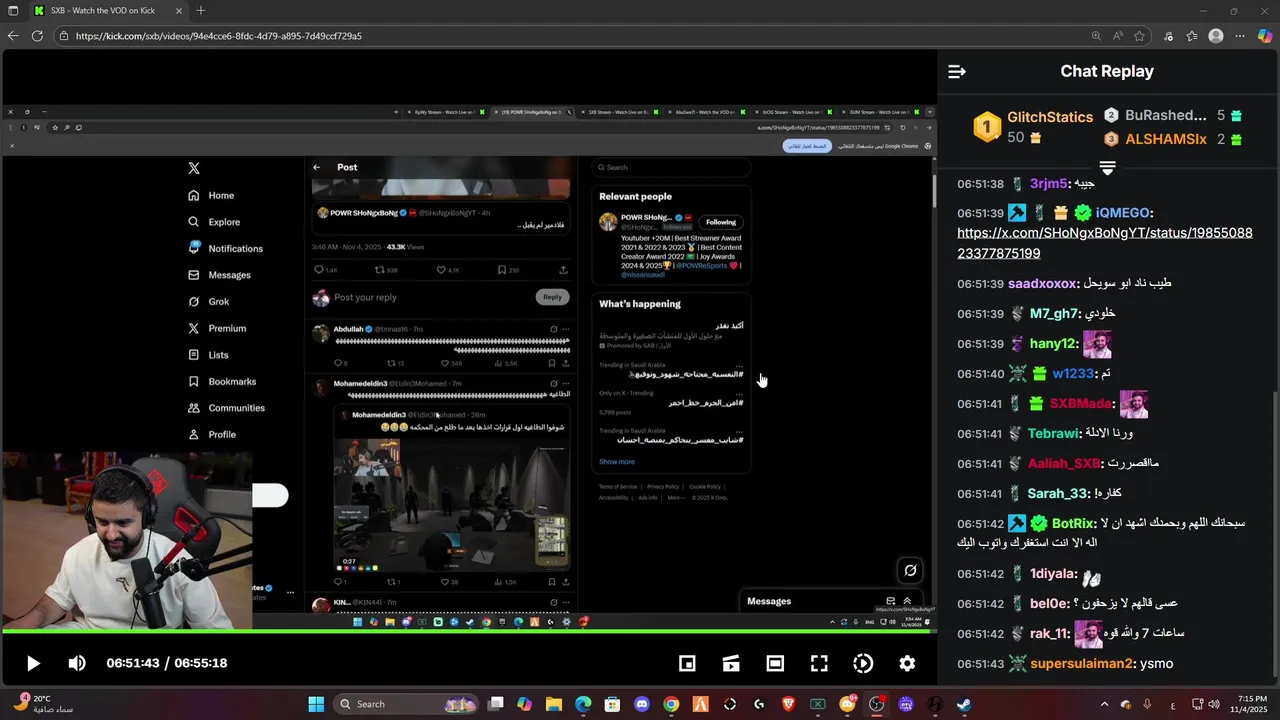Click username M7_gh7 in chat
The height and width of the screenshot is (720, 1280).
[1056, 314]
